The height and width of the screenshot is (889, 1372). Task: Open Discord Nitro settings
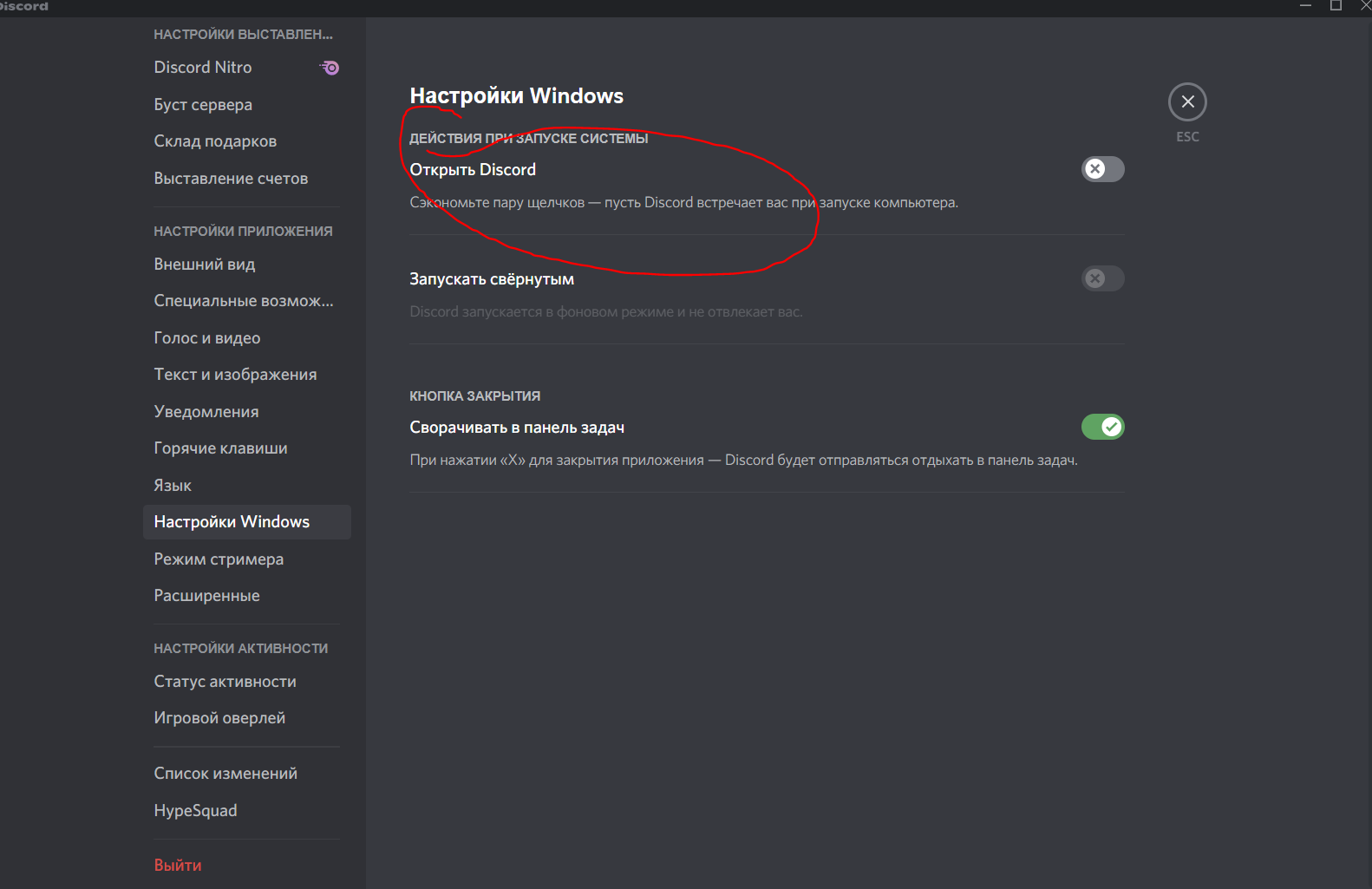pos(247,68)
